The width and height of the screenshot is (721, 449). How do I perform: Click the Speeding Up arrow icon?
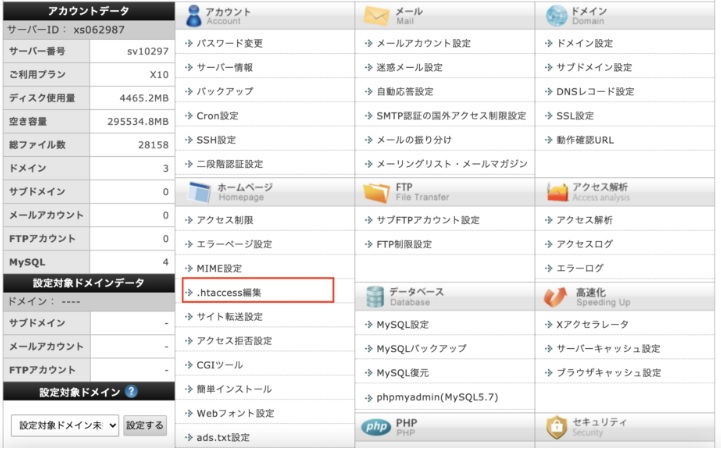tap(557, 297)
